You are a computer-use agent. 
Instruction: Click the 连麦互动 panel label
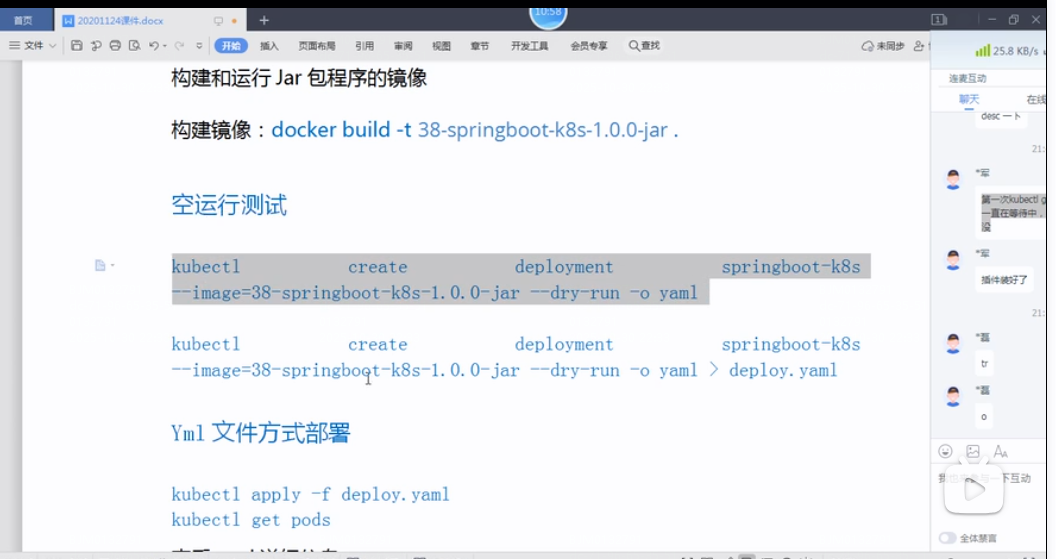coord(968,78)
